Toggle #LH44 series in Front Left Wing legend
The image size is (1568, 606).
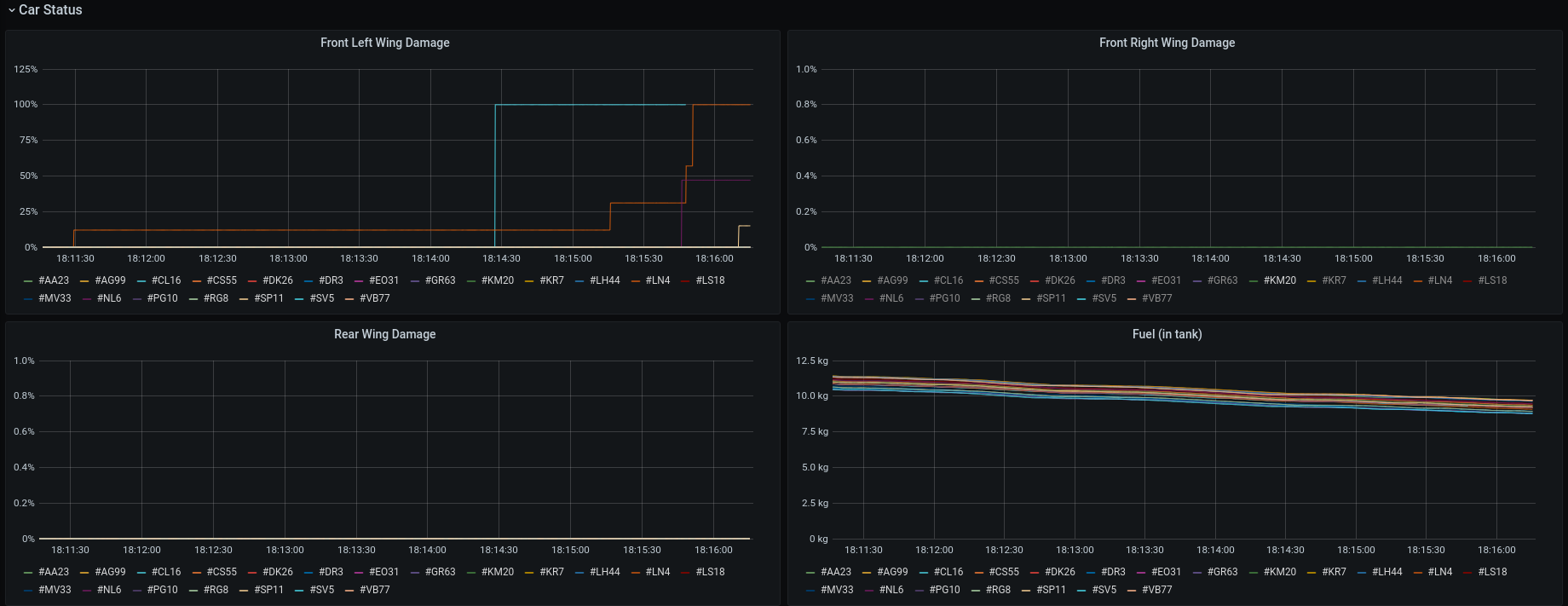(605, 280)
